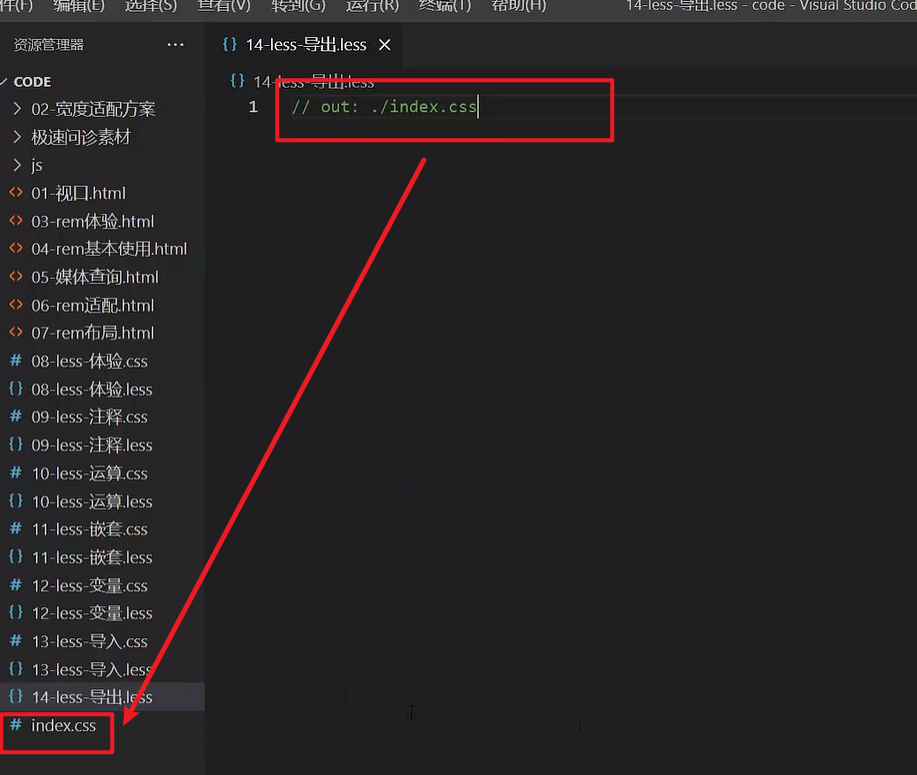Viewport: 917px width, 775px height.
Task: Open the 终端(T) menu
Action: 445,6
